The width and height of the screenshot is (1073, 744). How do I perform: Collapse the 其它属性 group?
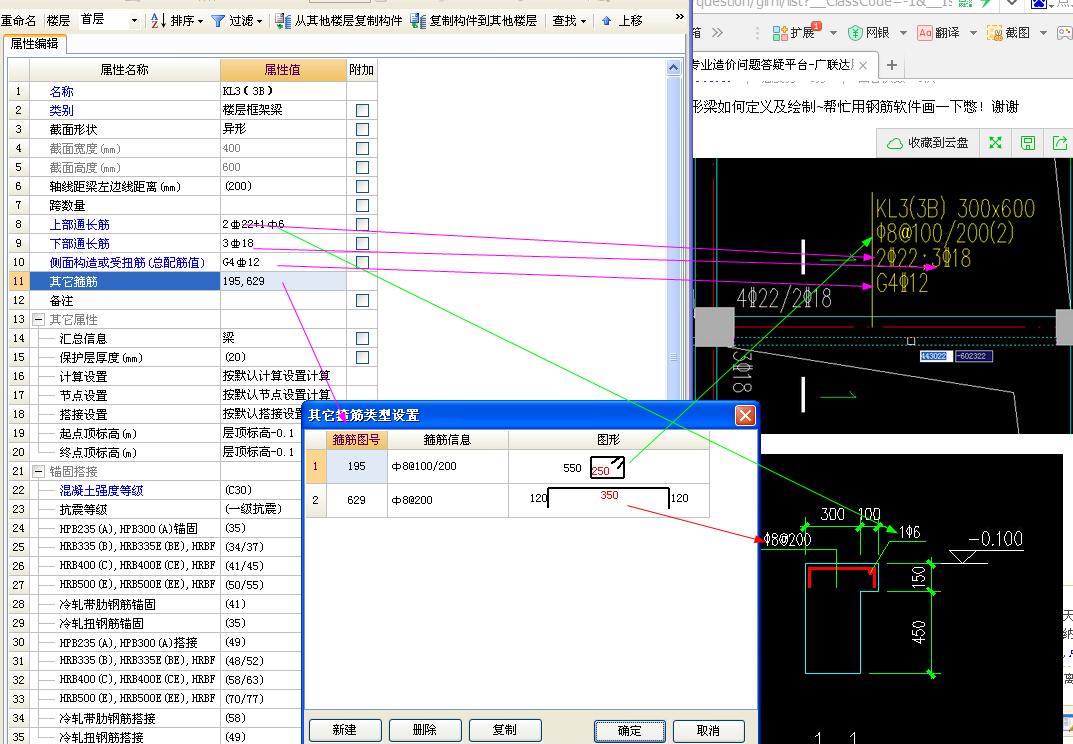(38, 320)
